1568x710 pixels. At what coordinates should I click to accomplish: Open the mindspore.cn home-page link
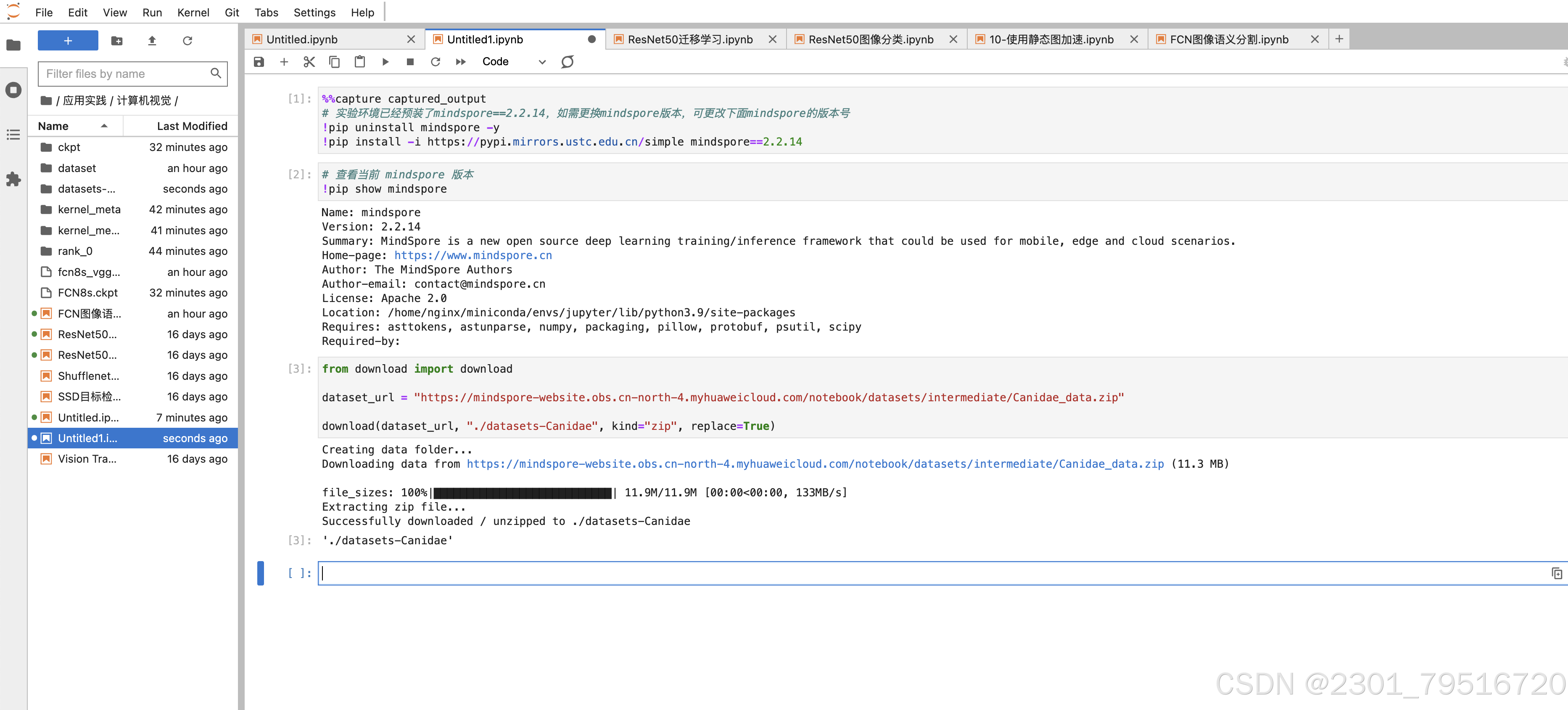(473, 255)
